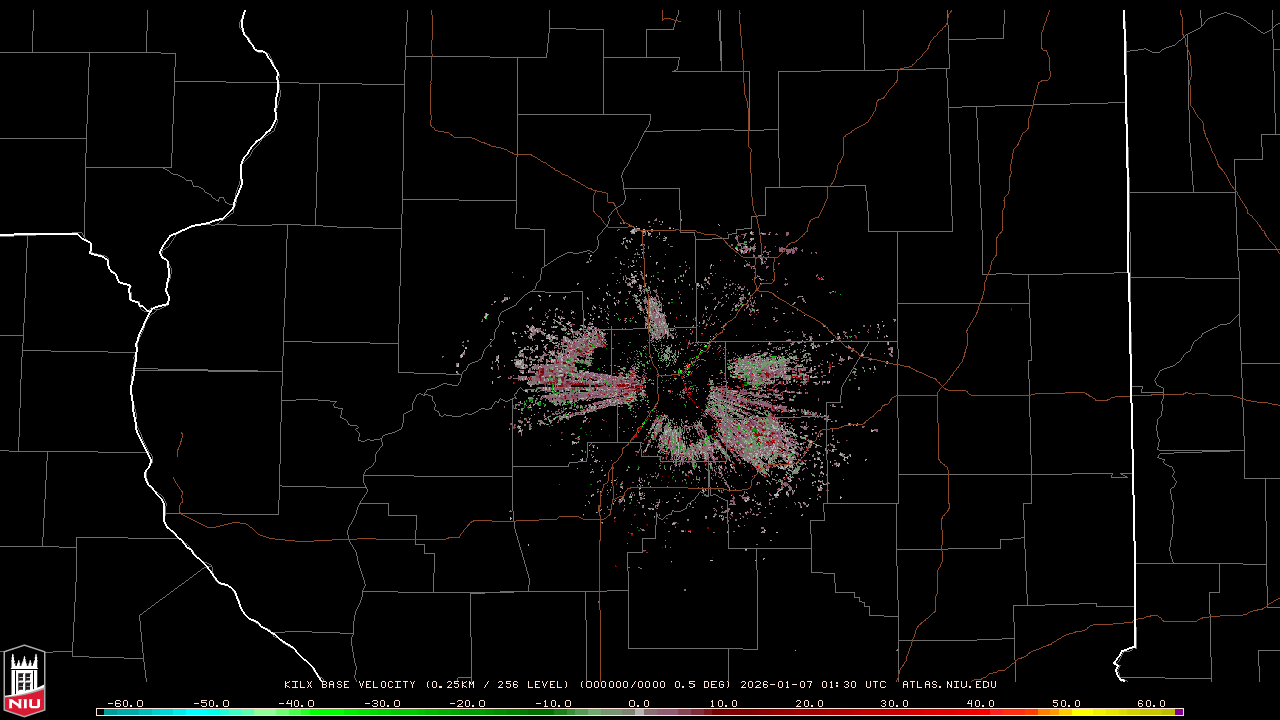Click the -50.0 label on the scale
The height and width of the screenshot is (720, 1280).
tap(211, 703)
